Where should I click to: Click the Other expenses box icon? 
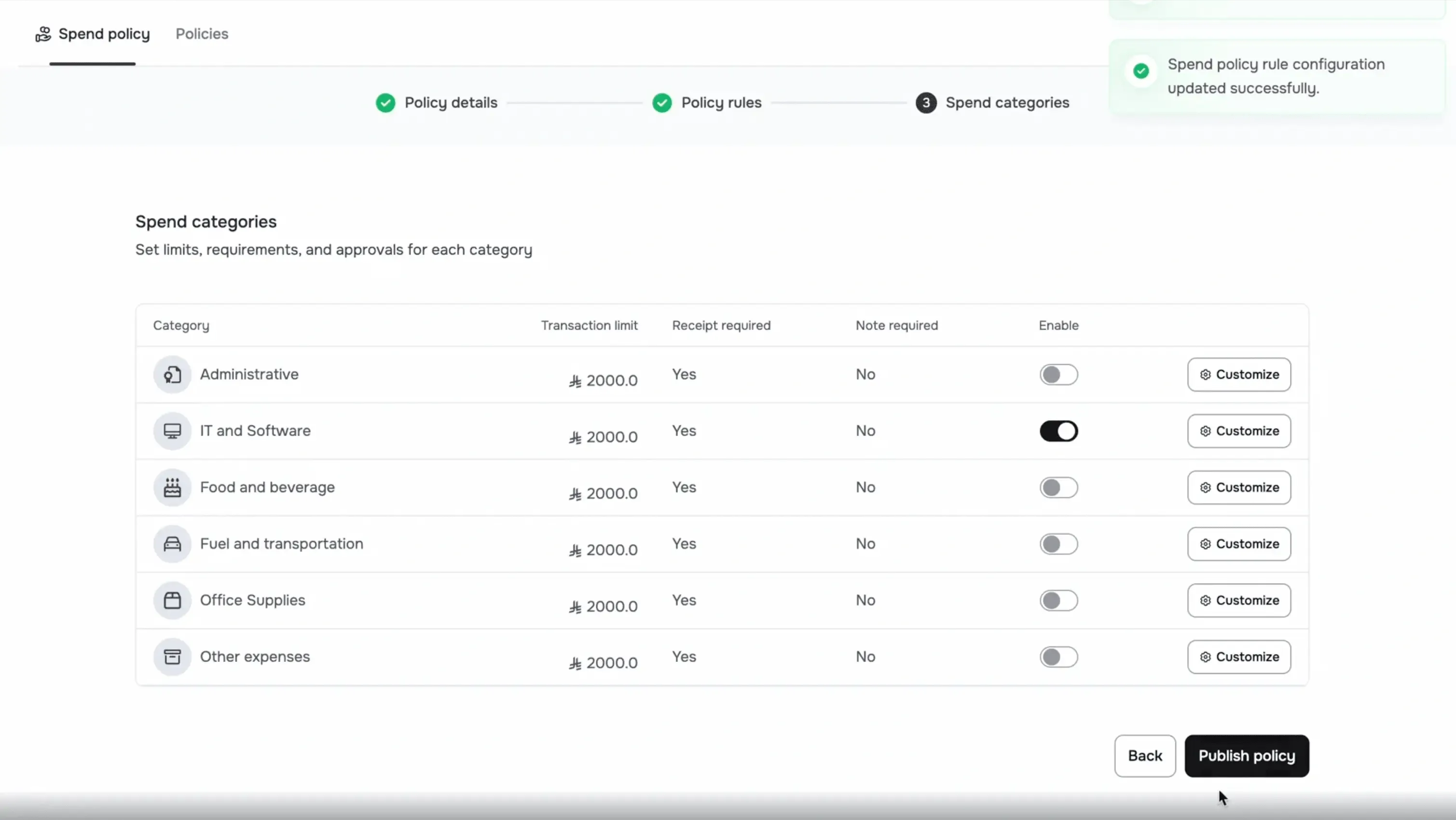click(x=172, y=656)
